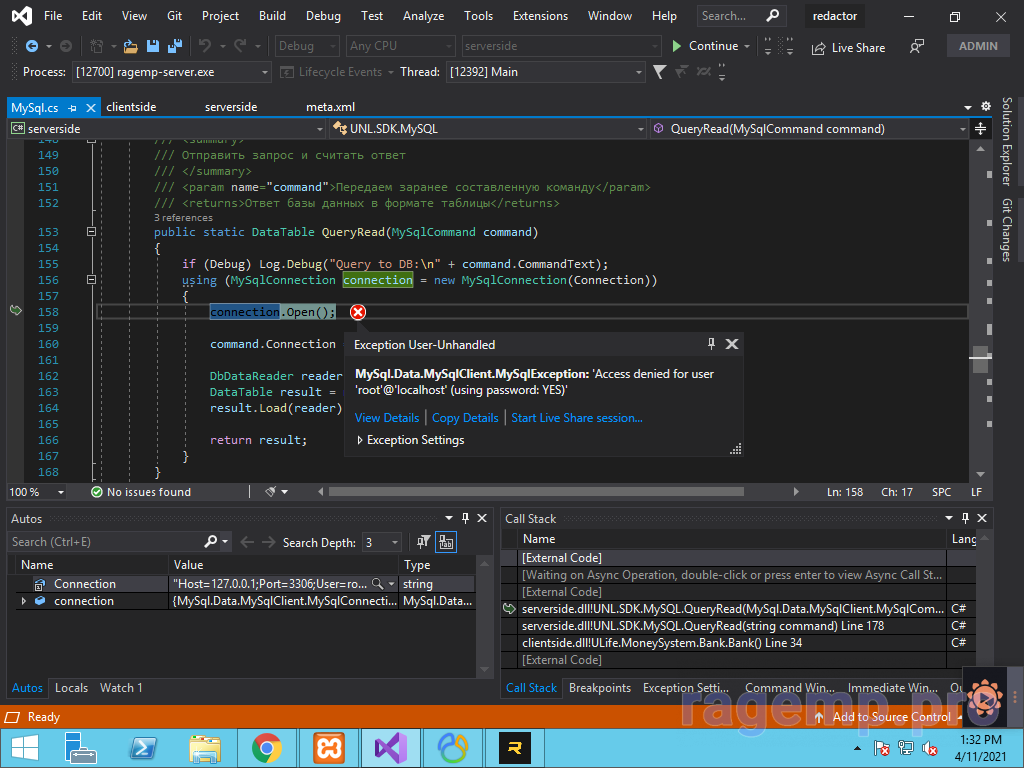Open the File menu
This screenshot has width=1024, height=768.
point(53,16)
